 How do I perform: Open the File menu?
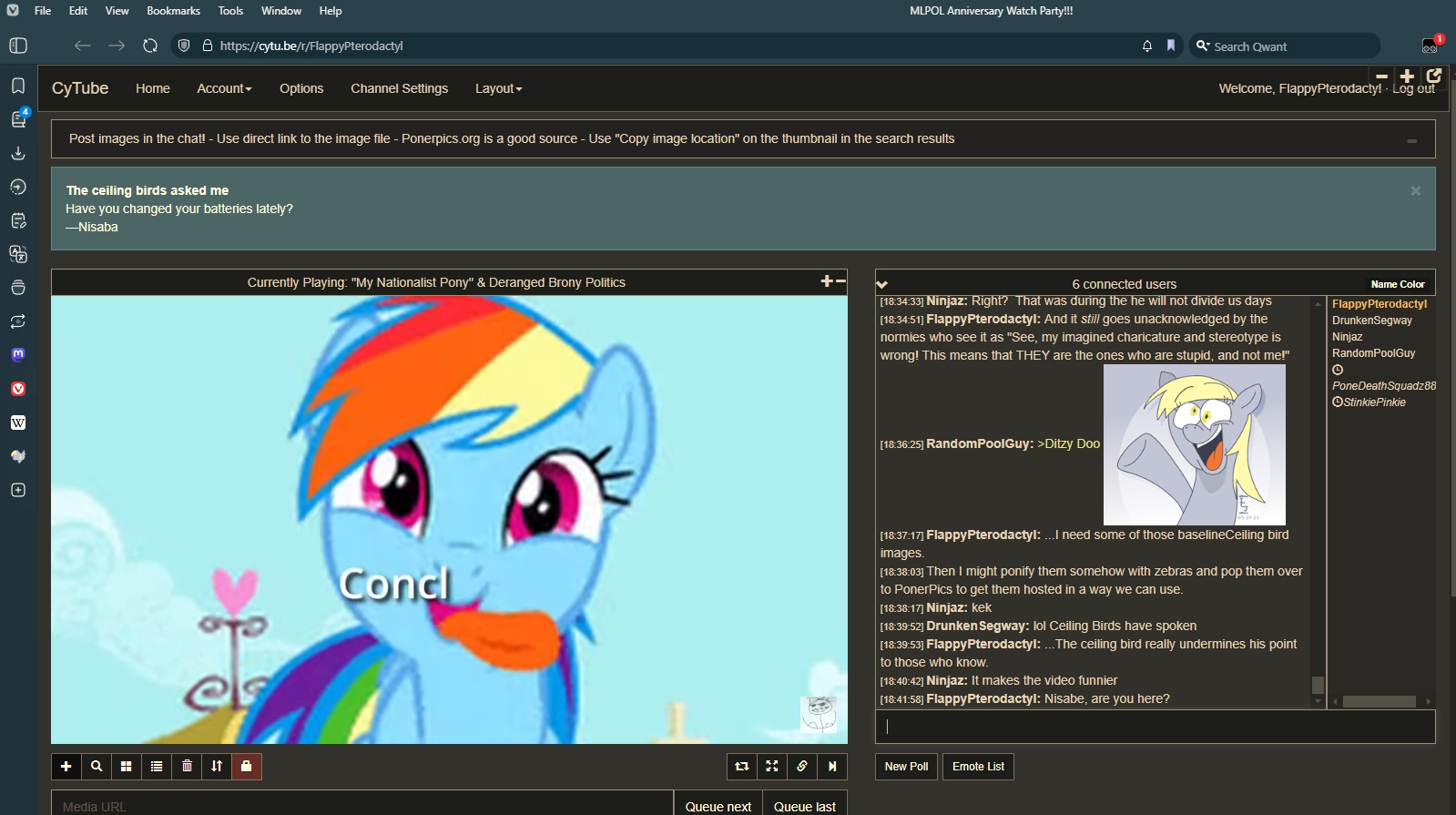(43, 11)
